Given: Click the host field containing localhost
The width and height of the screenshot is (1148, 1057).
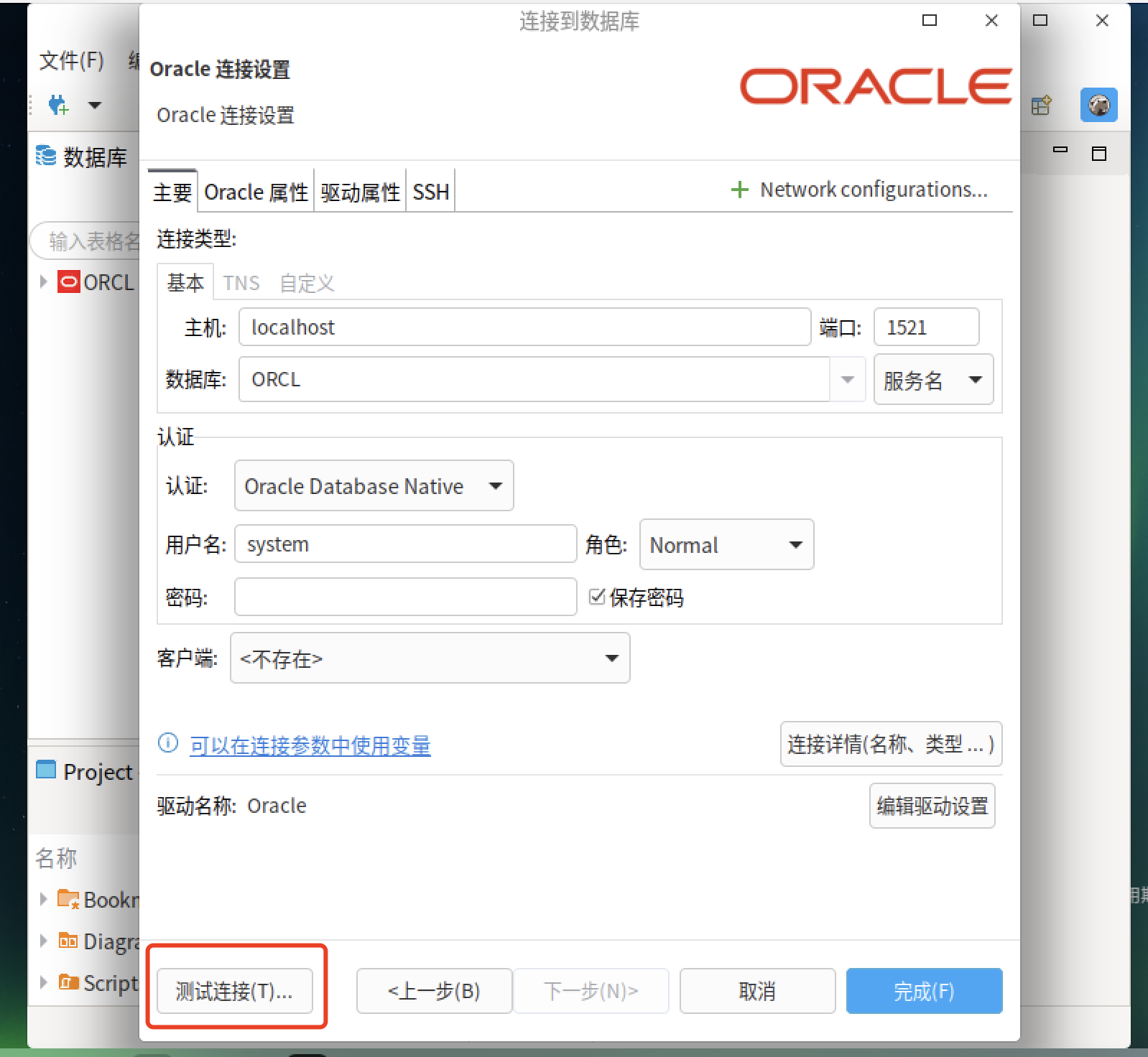Looking at the screenshot, I should pos(524,327).
